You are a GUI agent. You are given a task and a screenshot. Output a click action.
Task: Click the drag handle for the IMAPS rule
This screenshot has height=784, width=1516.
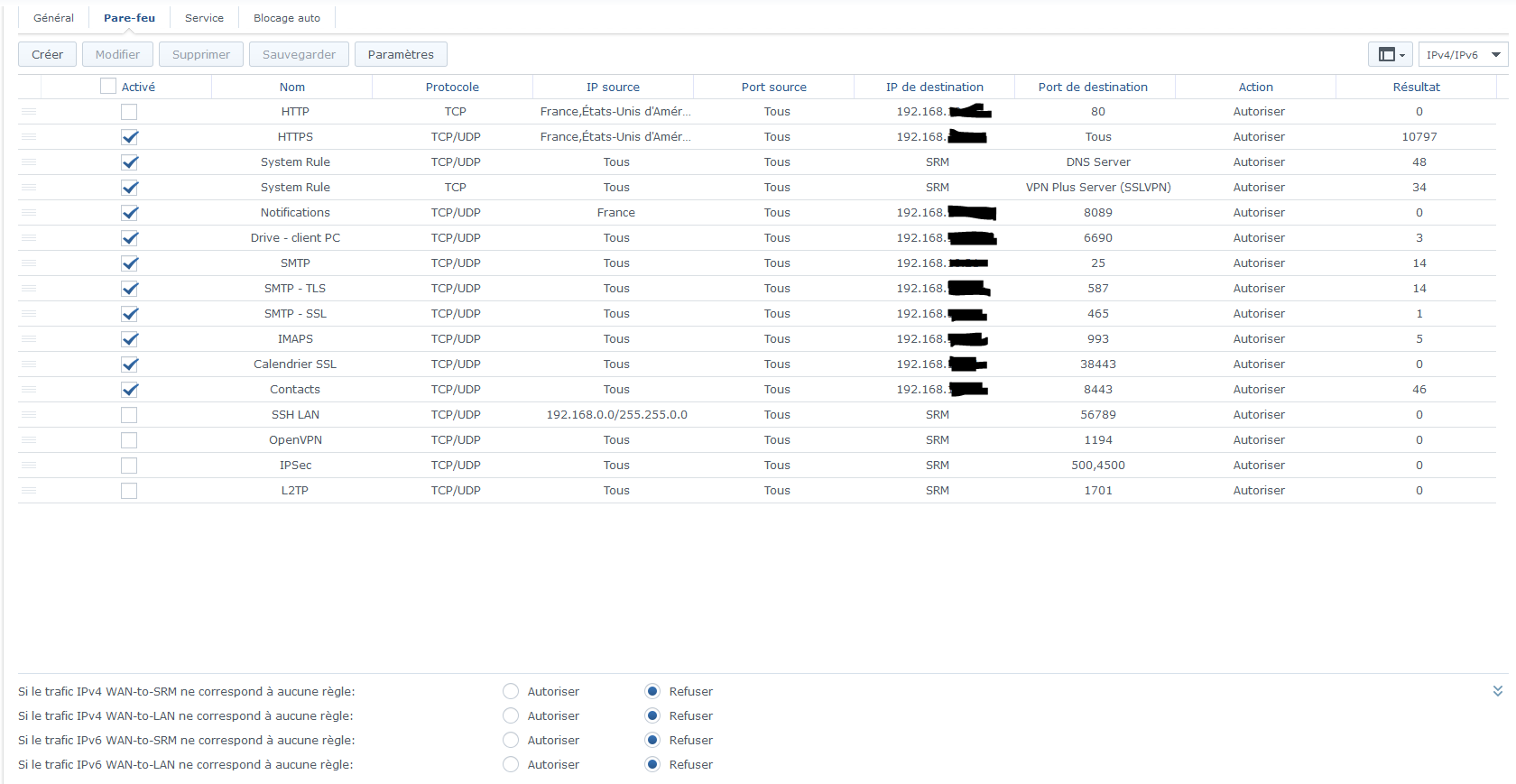pyautogui.click(x=29, y=339)
